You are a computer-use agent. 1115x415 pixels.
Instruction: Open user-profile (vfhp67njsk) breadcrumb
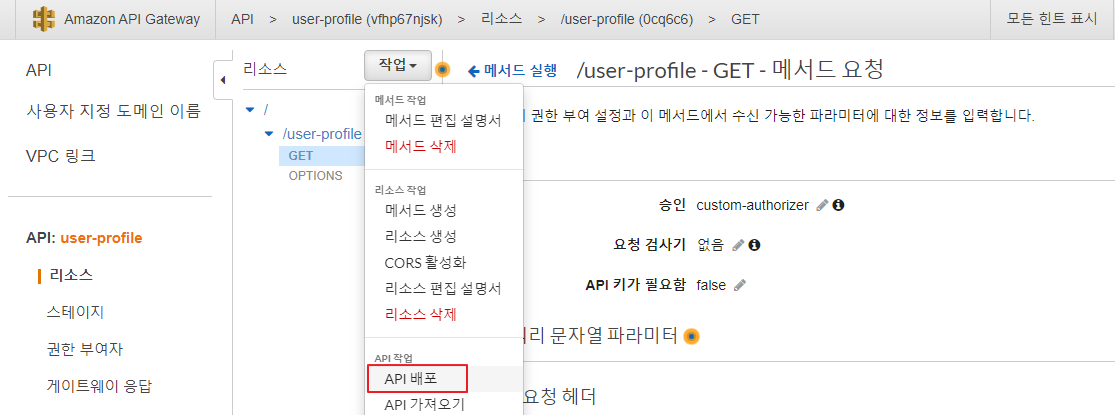point(367,19)
